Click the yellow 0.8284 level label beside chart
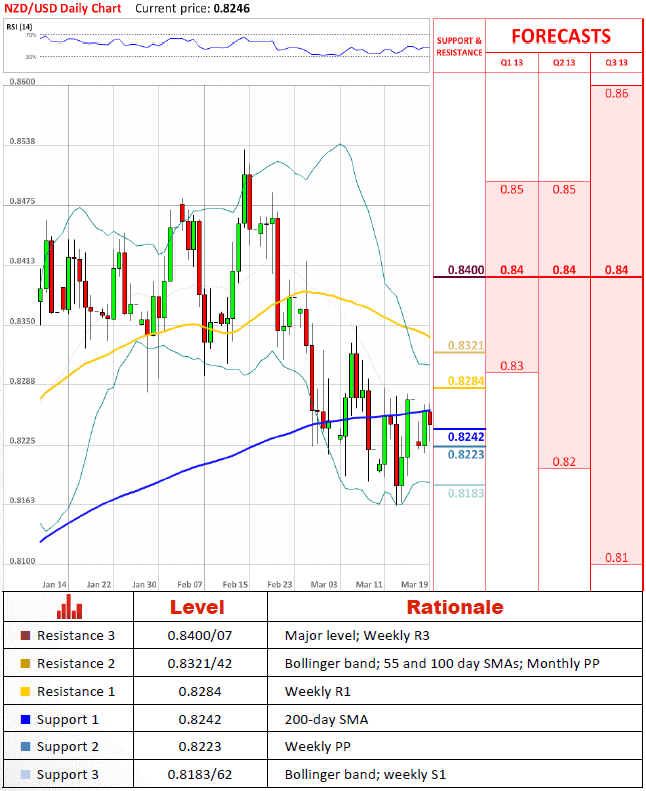 [466, 381]
